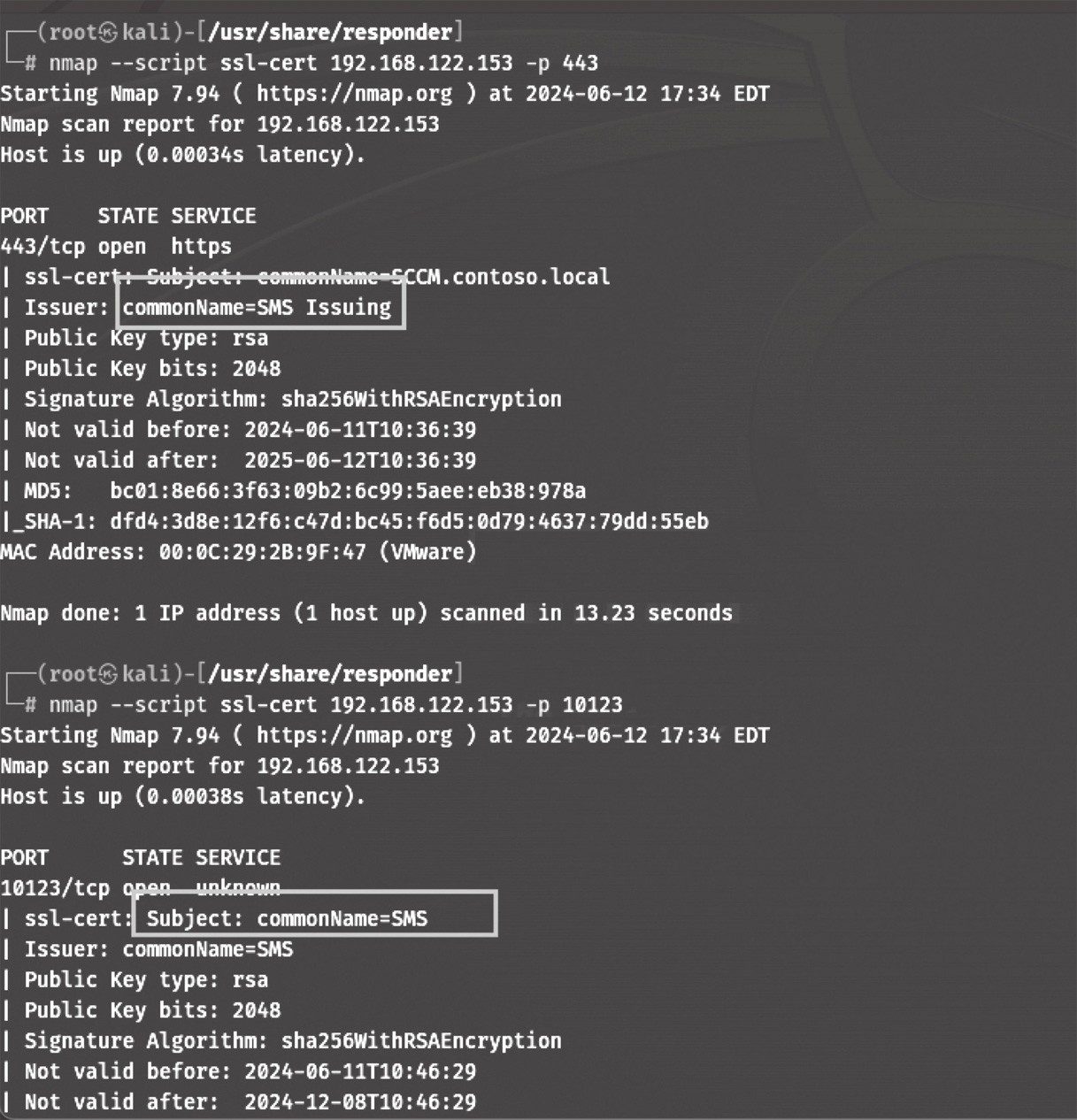Click the 10123/tcp open unknown line
The height and width of the screenshot is (1120, 1077).
point(141,888)
